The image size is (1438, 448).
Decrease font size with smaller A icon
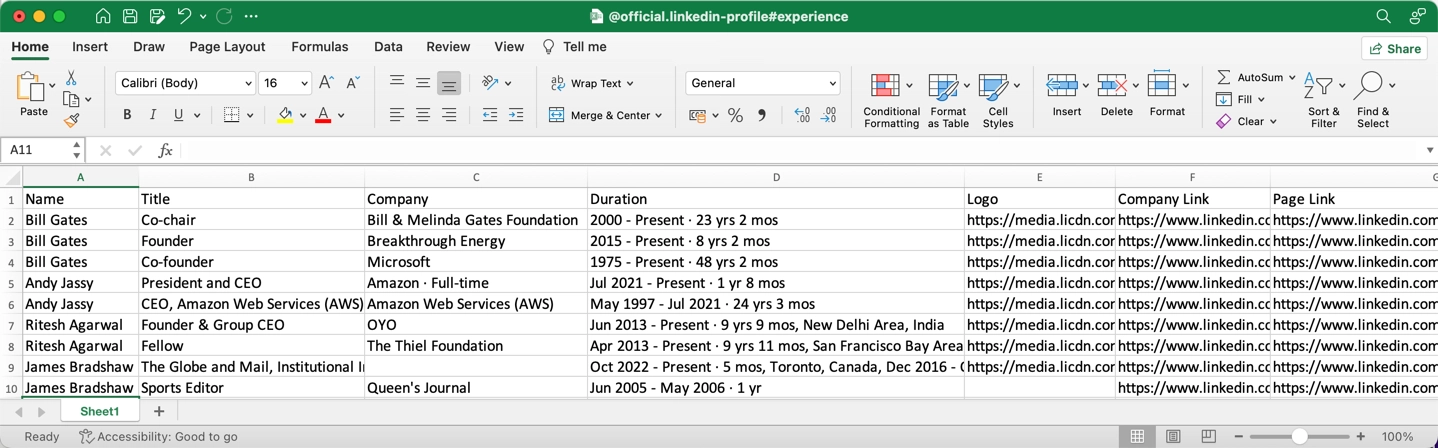tap(352, 83)
